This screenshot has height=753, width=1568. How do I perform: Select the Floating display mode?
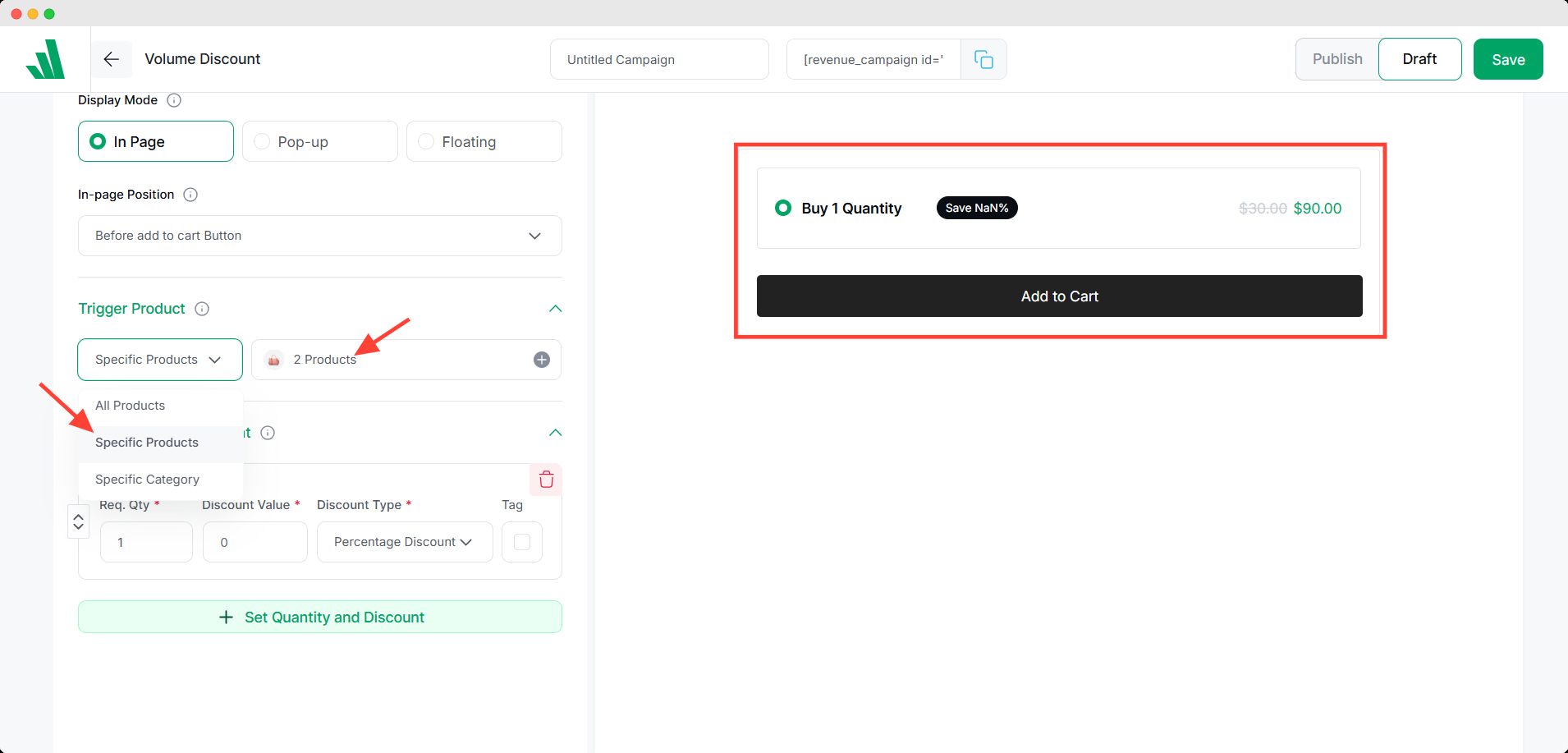484,141
